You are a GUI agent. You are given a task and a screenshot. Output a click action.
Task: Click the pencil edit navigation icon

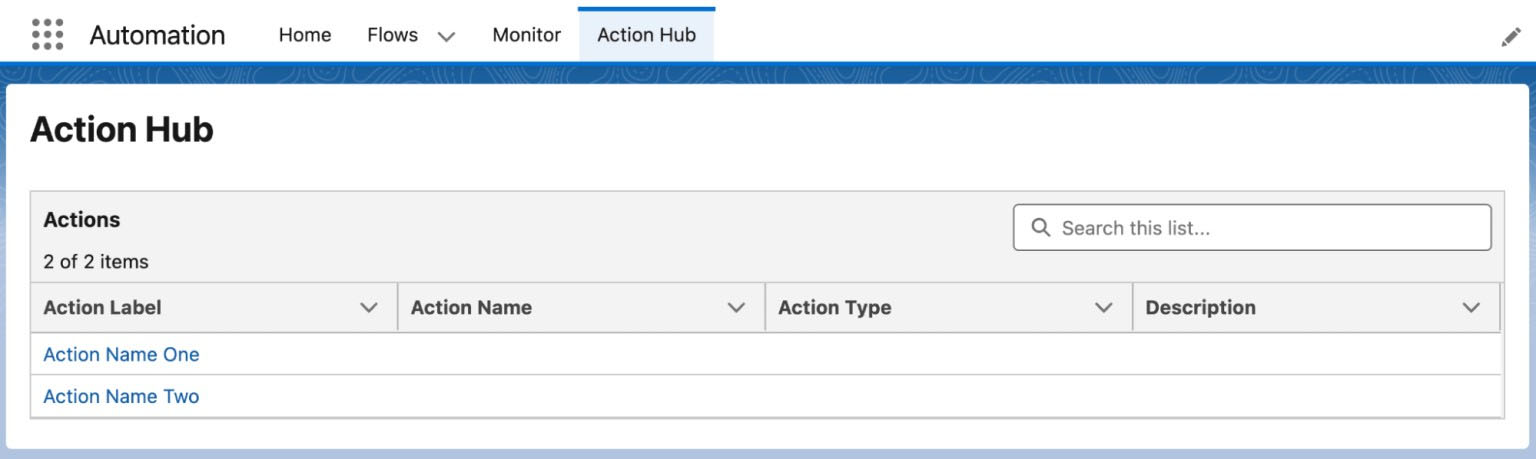(x=1510, y=37)
